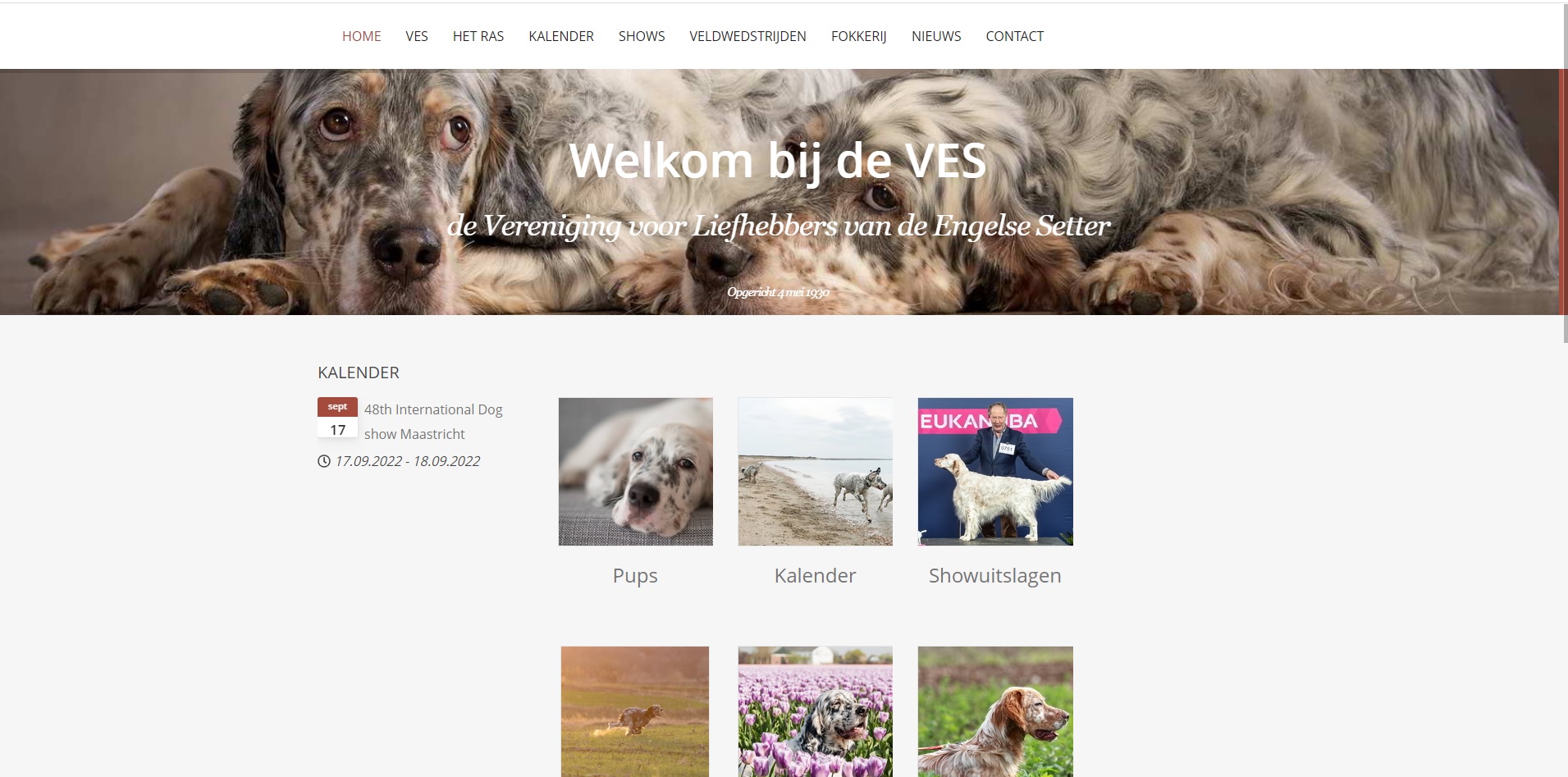Open the sleeping puppy thumbnail
This screenshot has width=1568, height=777.
[x=635, y=472]
